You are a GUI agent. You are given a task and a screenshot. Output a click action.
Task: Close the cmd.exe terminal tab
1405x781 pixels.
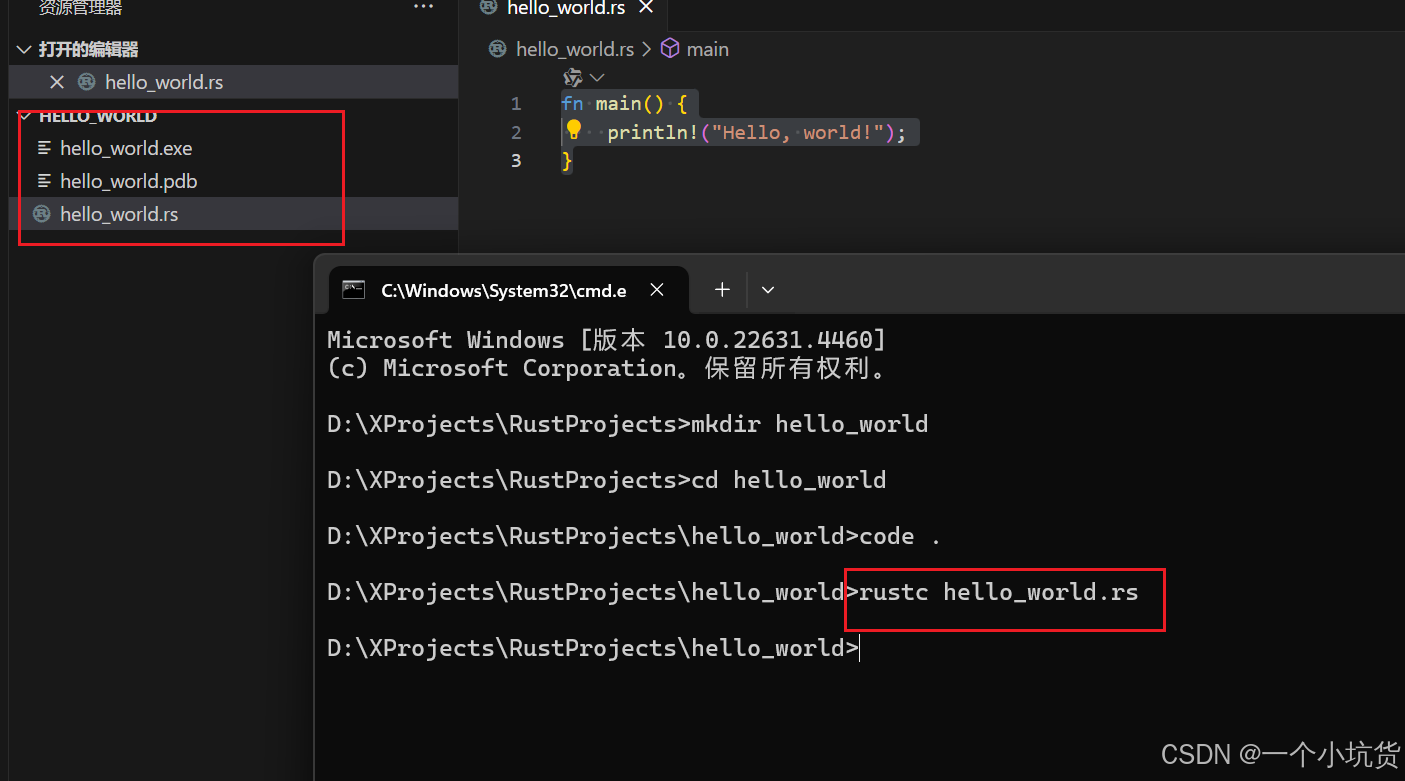pos(657,290)
